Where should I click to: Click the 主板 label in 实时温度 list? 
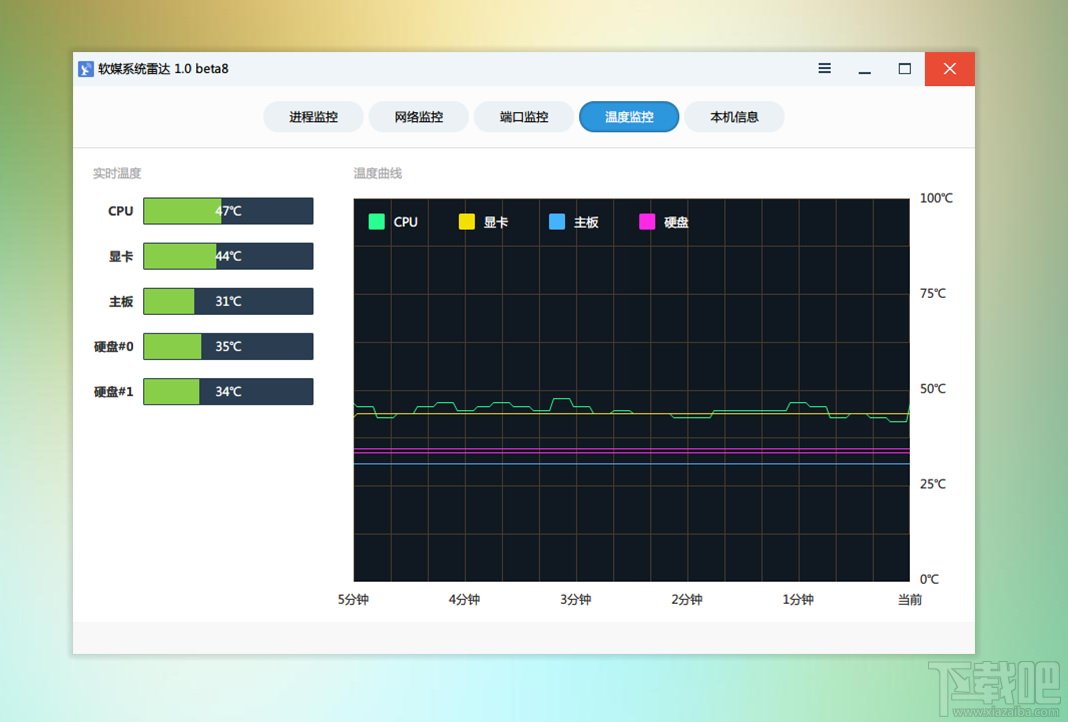(121, 301)
